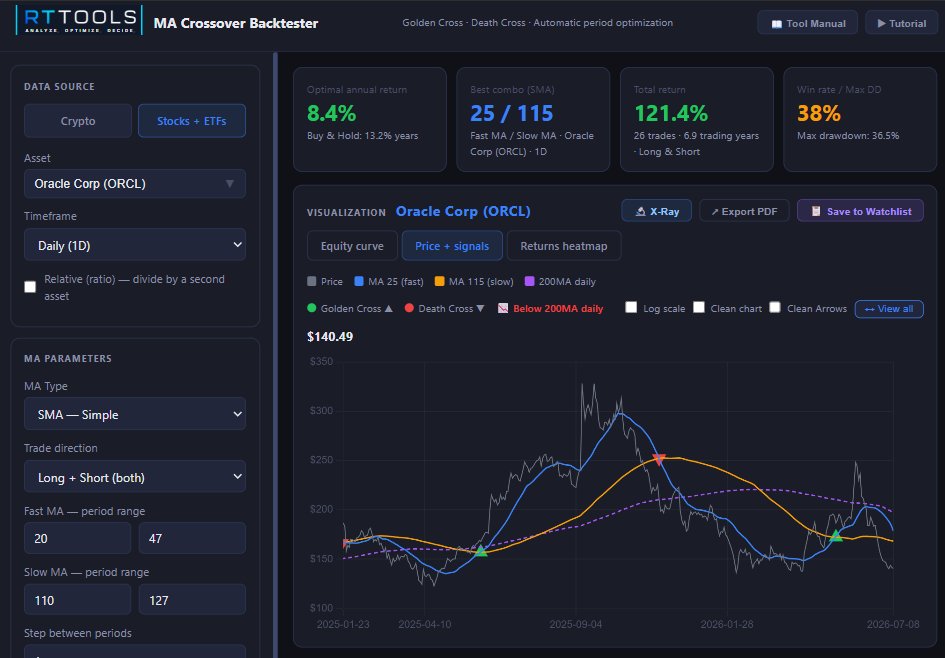The image size is (945, 658).
Task: Enable the Log scale checkbox
Action: tap(631, 307)
